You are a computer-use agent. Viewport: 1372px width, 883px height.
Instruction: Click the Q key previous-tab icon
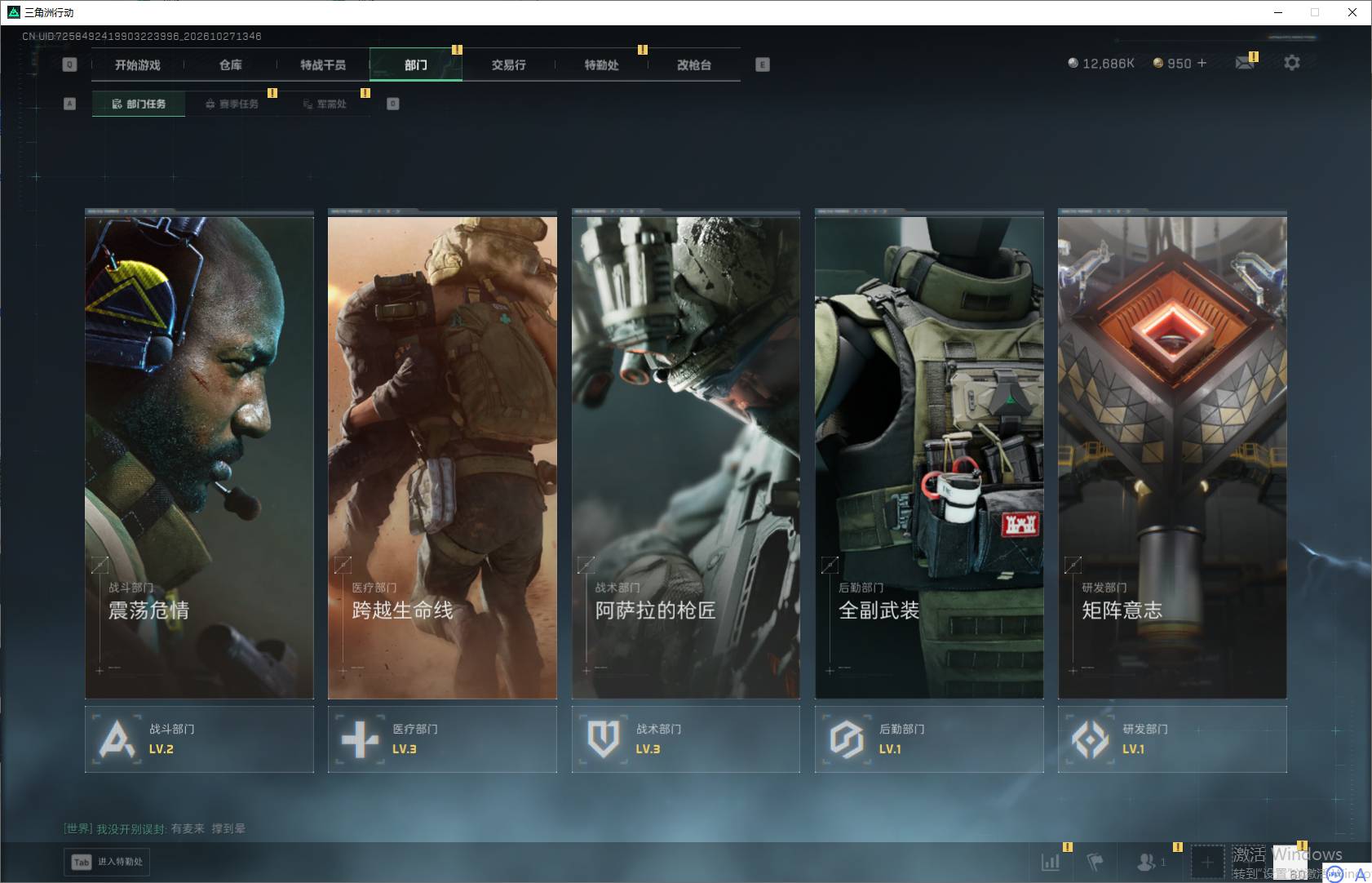[x=69, y=64]
